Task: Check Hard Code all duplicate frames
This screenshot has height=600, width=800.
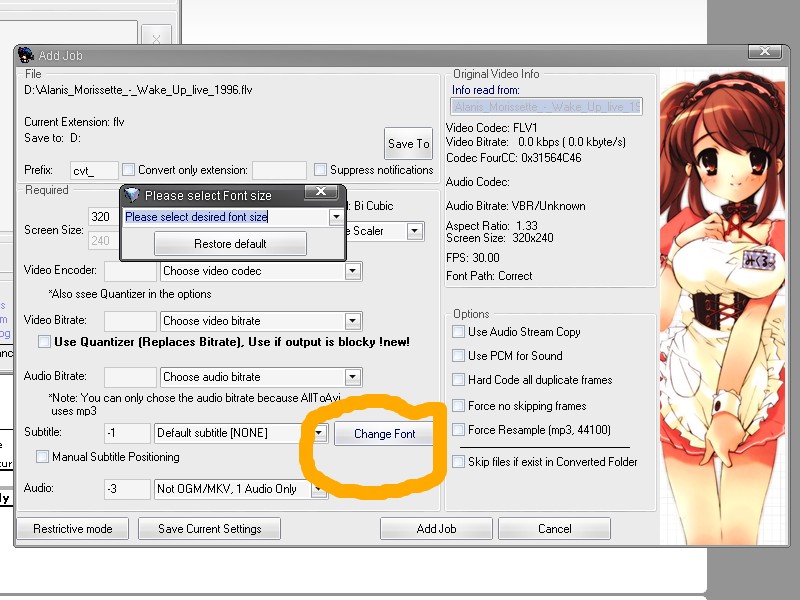Action: [x=458, y=380]
